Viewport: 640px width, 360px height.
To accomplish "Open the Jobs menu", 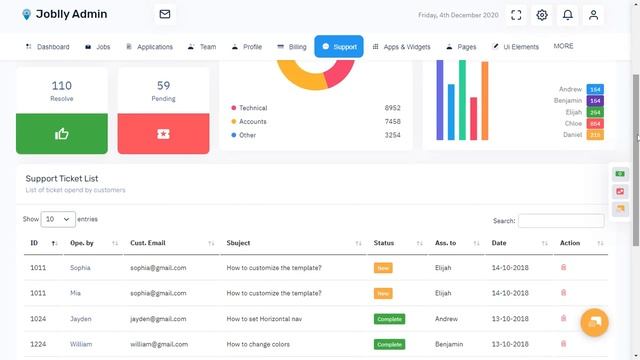I will (x=98, y=47).
